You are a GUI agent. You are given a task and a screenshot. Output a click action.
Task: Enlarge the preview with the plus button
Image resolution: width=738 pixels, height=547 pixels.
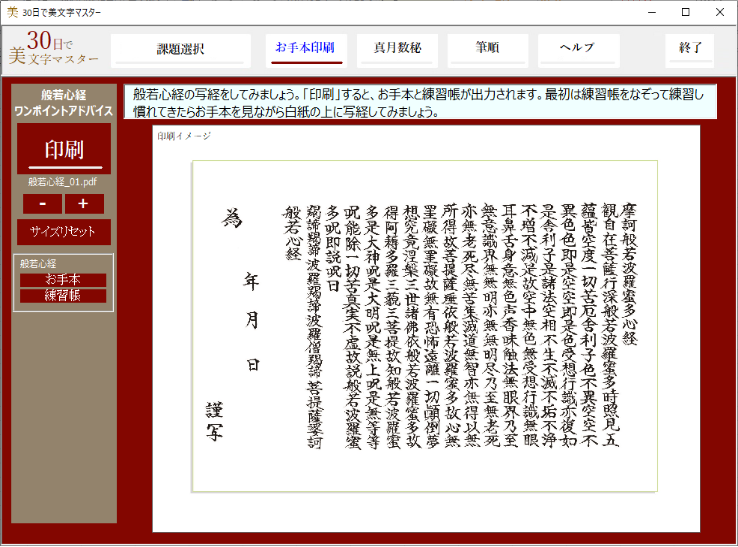click(x=84, y=204)
